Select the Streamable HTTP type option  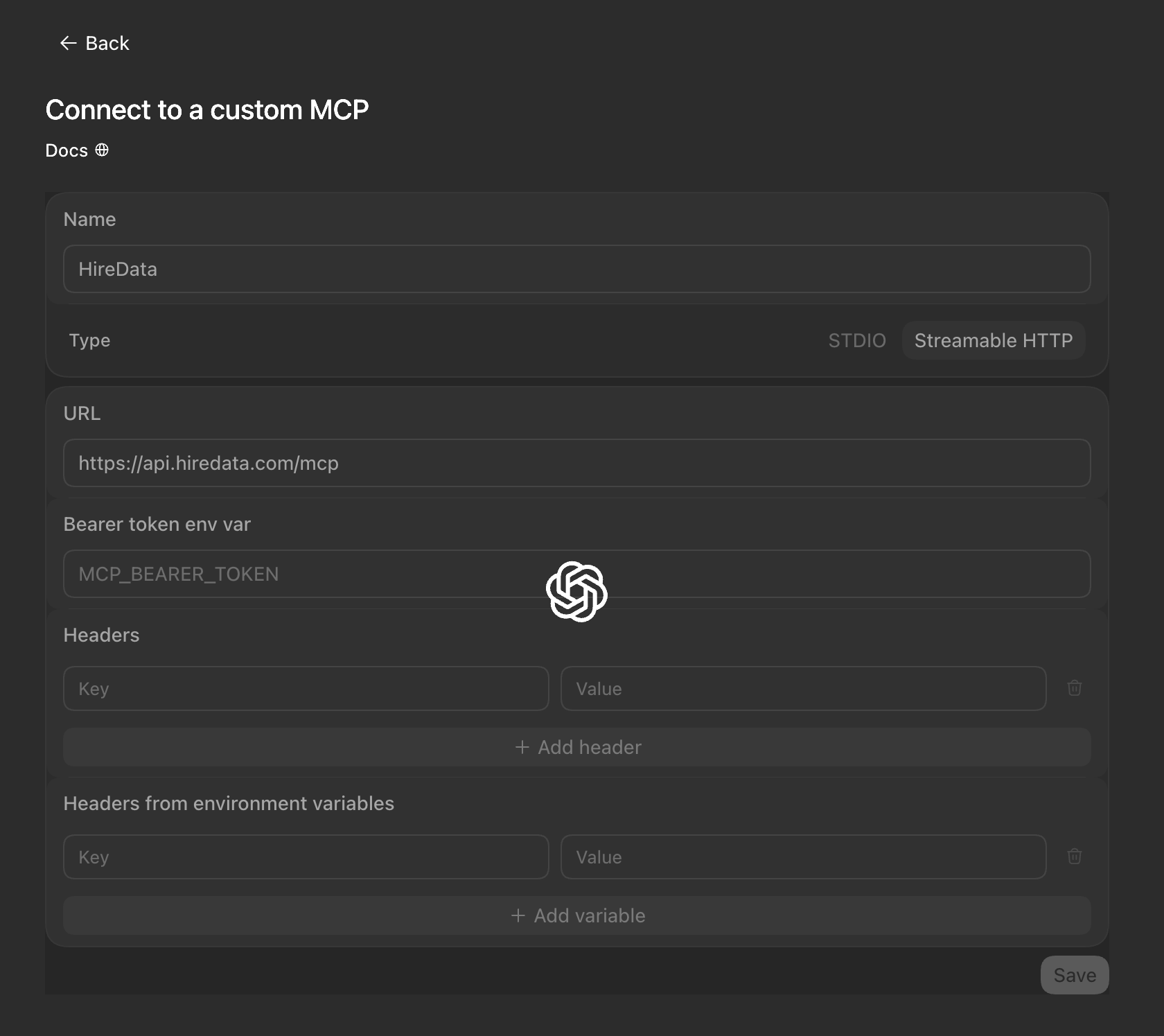click(x=993, y=340)
